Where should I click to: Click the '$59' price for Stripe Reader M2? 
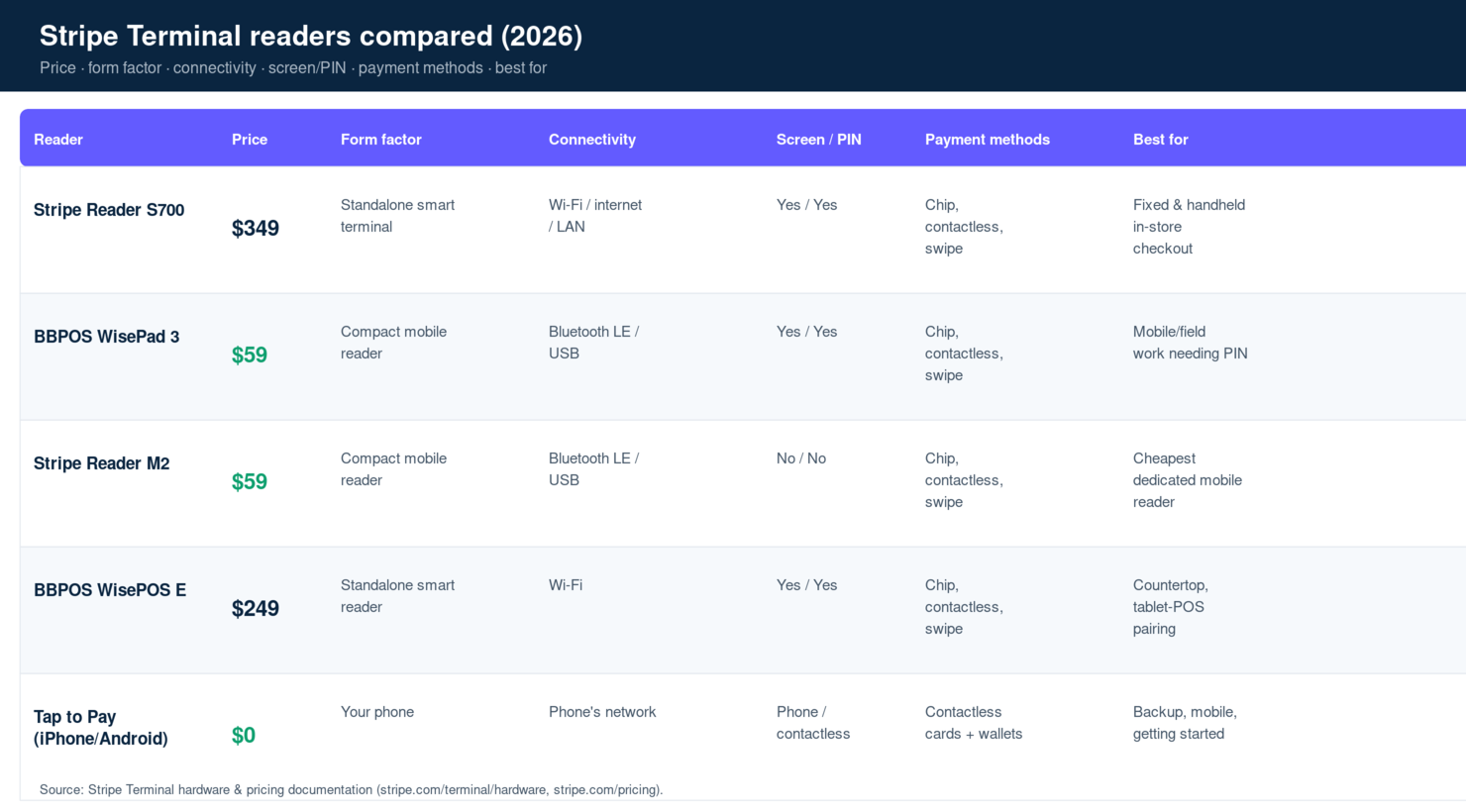[x=250, y=481]
